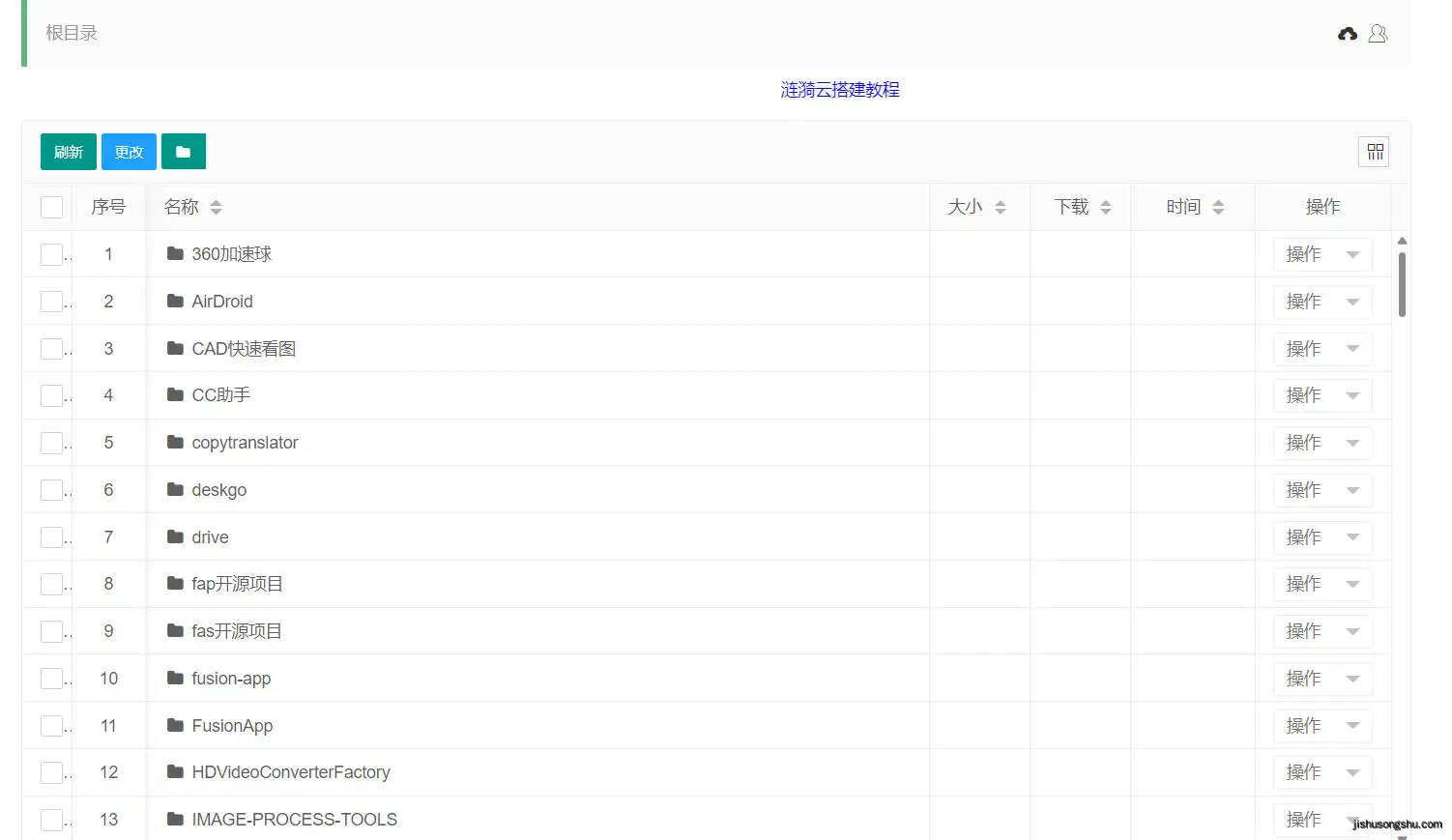
Task: Click the folder icon beside FusionApp
Action: point(175,726)
